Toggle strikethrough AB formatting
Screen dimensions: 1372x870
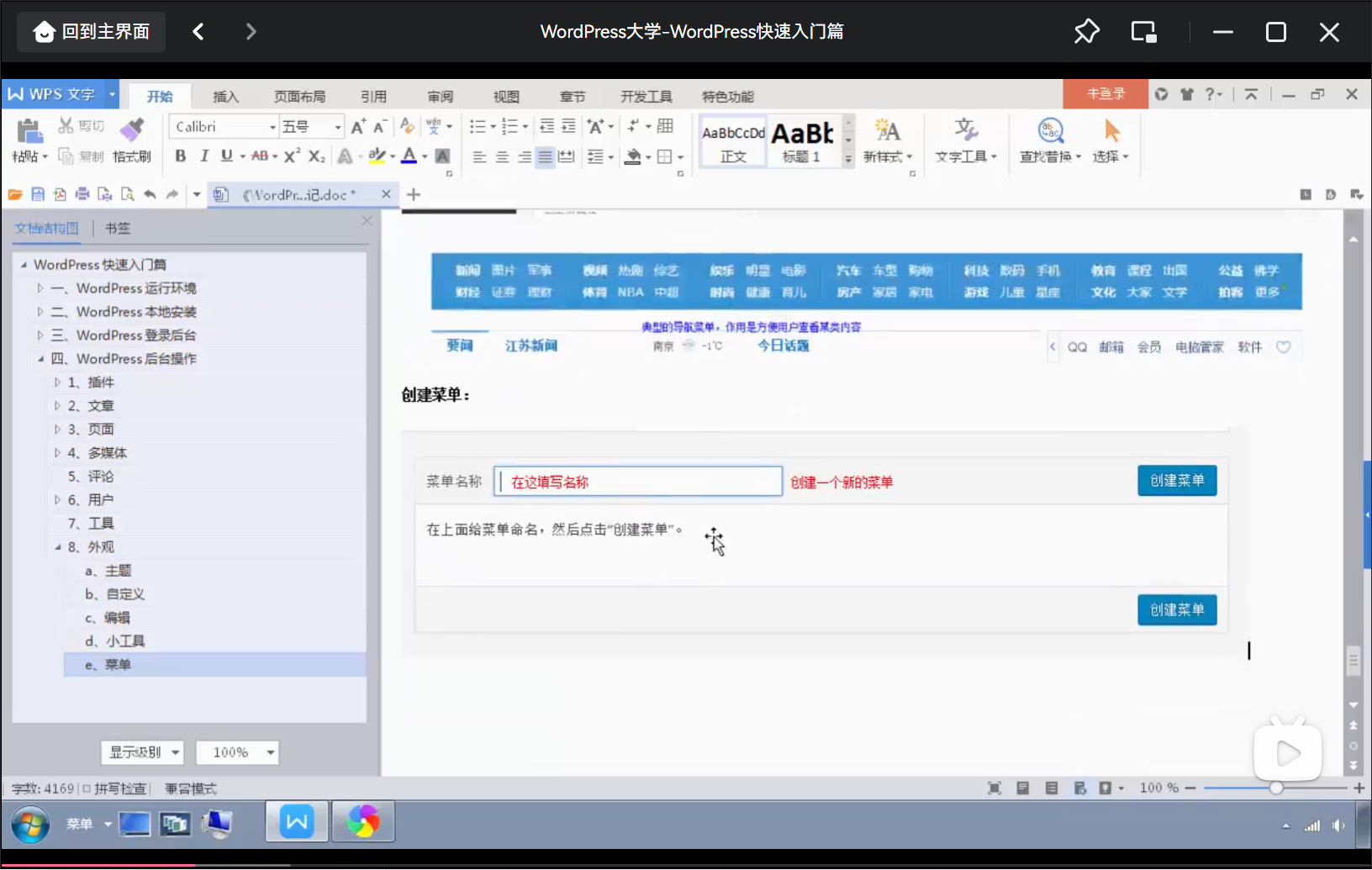pos(260,156)
